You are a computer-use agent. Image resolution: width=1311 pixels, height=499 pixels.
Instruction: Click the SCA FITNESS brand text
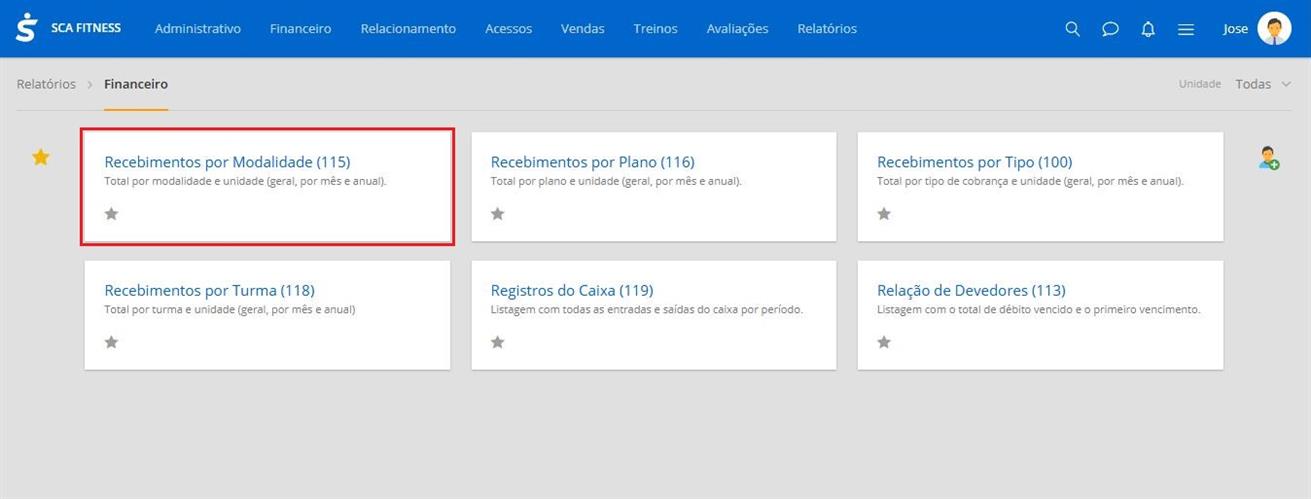86,28
